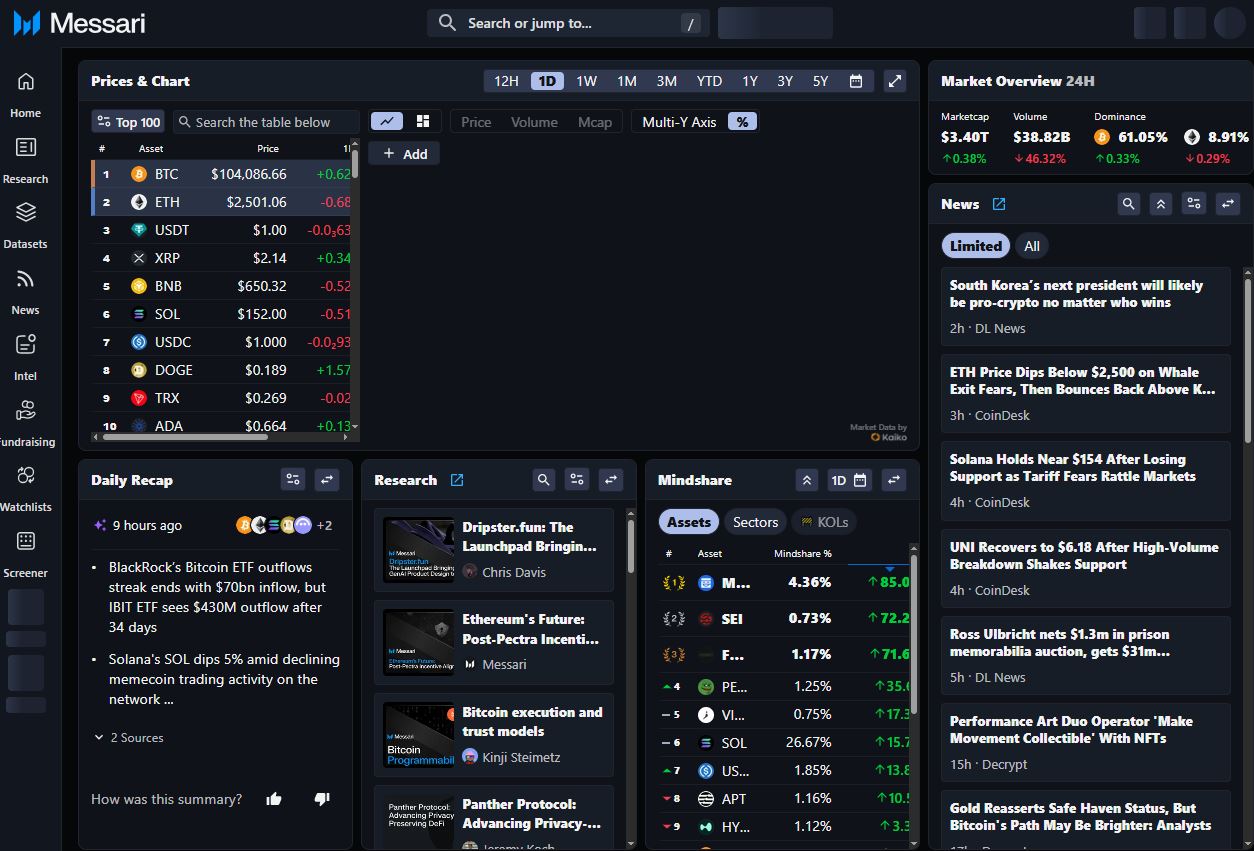Switch to grid view in chart
The width and height of the screenshot is (1254, 851).
click(x=423, y=121)
